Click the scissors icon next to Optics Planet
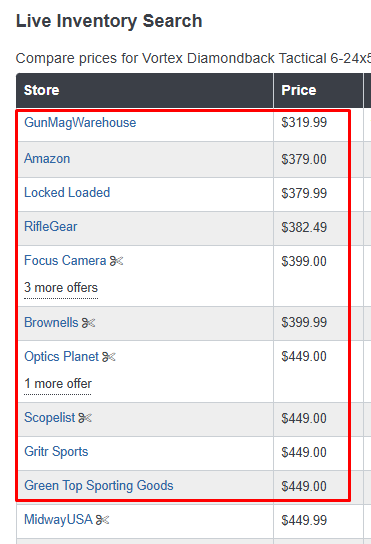The width and height of the screenshot is (371, 544). pos(109,357)
